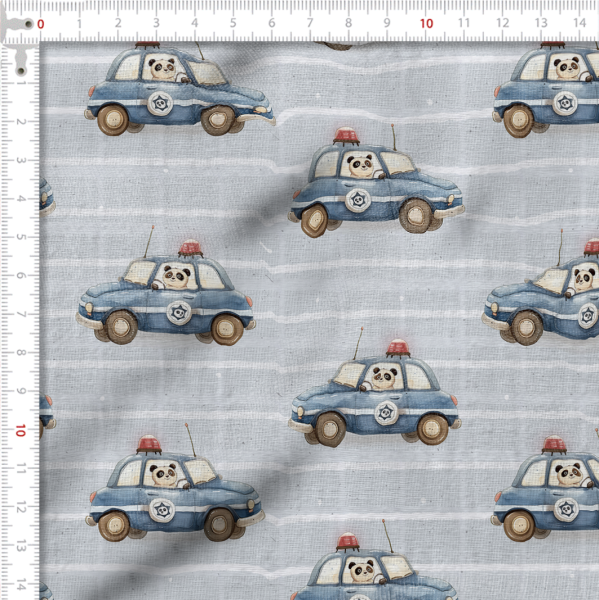Viewport: 599px width, 600px height.
Task: Click number 8 on the vertical ruler
Action: point(21,352)
